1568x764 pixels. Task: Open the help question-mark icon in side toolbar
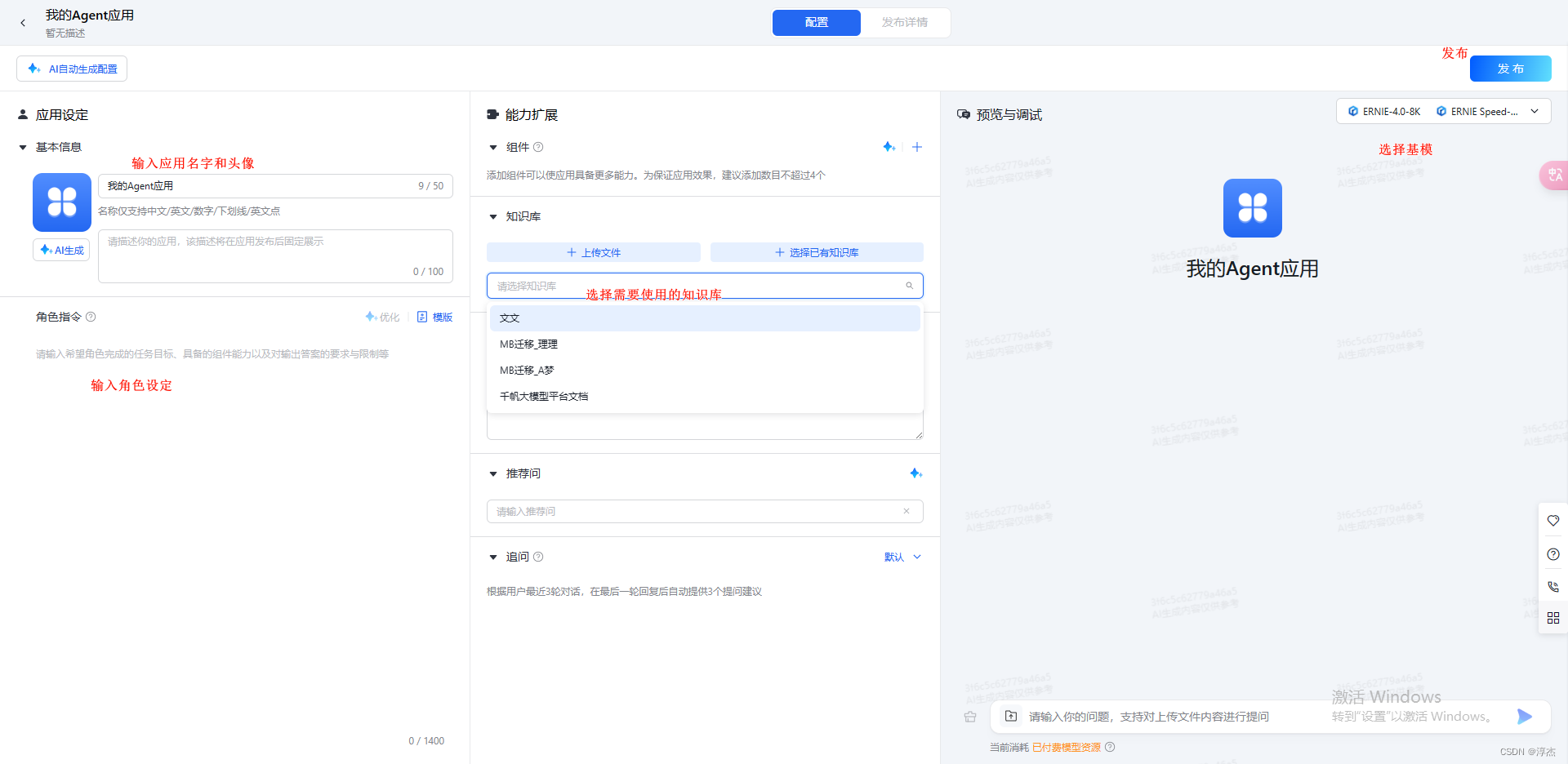click(x=1553, y=554)
